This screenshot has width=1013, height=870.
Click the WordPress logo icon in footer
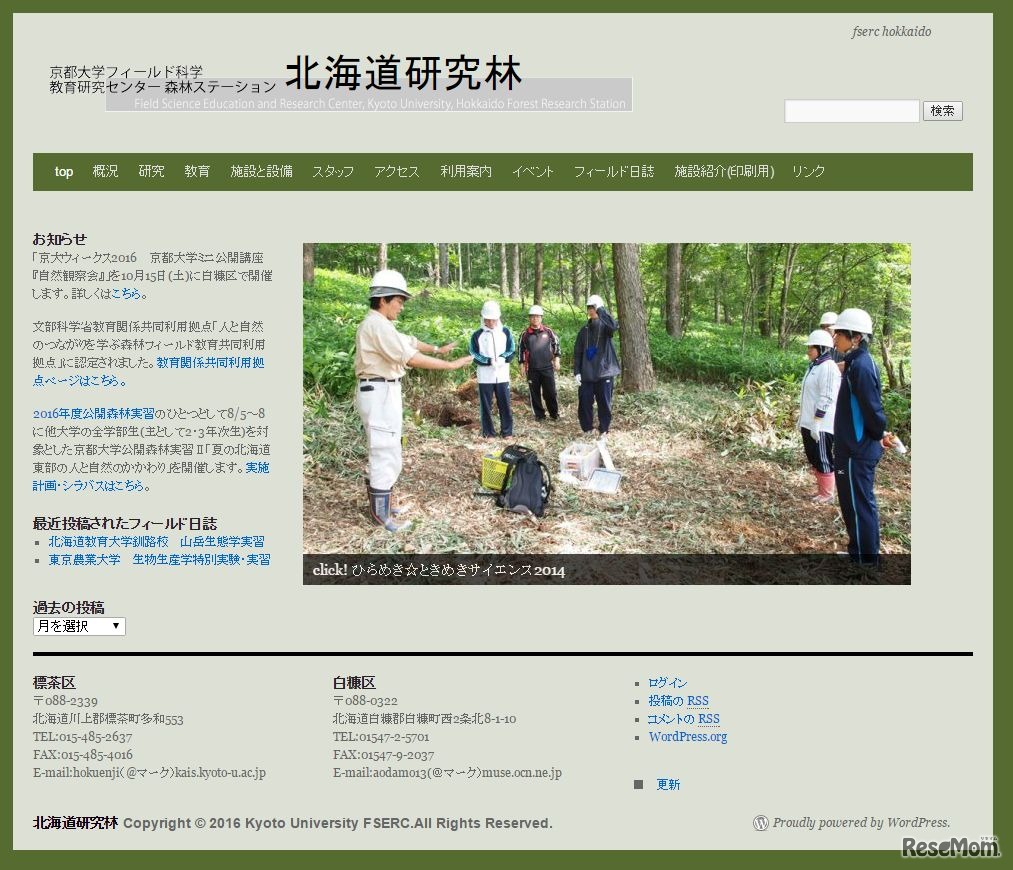(761, 823)
